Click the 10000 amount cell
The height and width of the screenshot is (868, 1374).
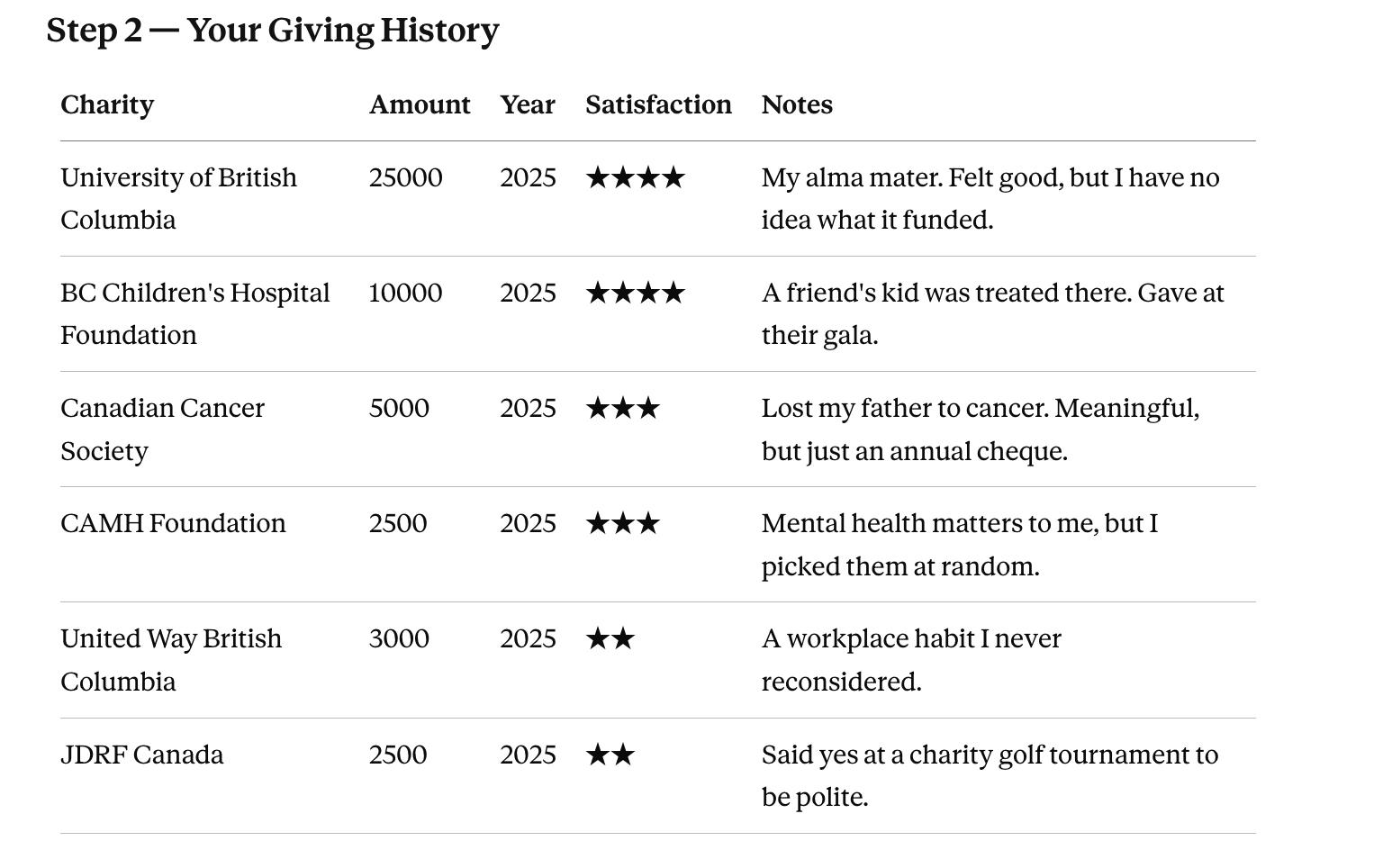(405, 293)
